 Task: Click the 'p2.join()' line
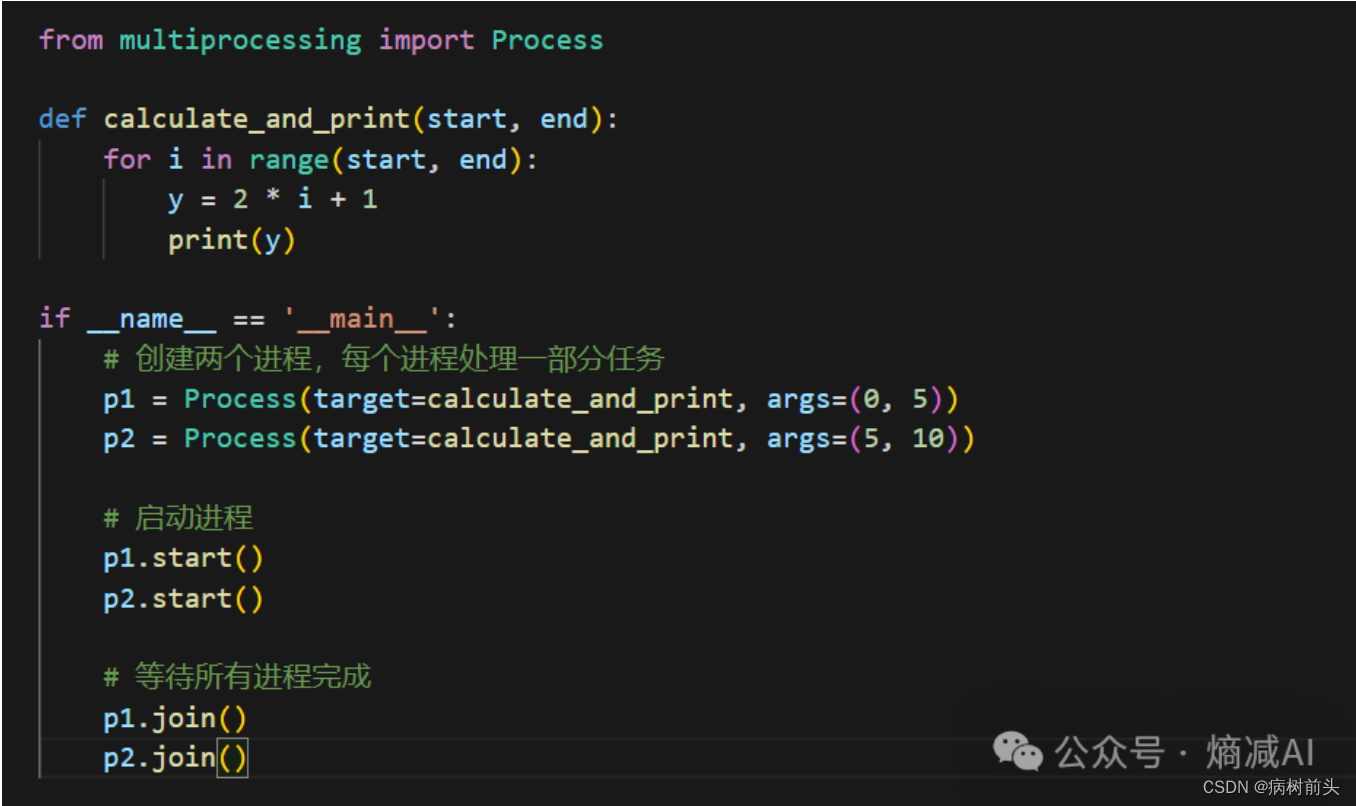click(175, 758)
